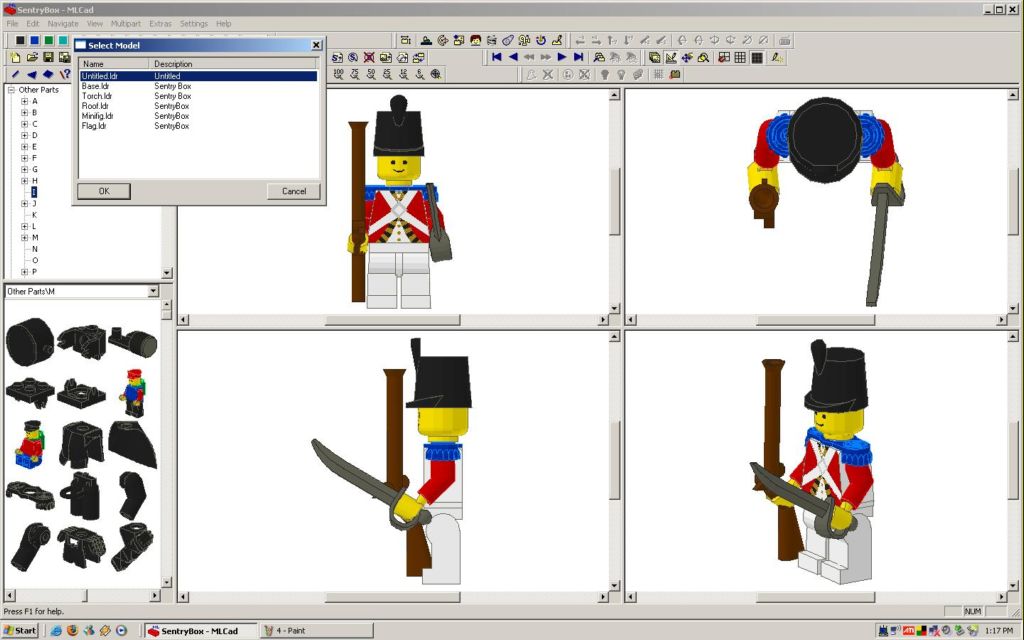Select the green color swatch
Screen dimensions: 1024x640
49,40
